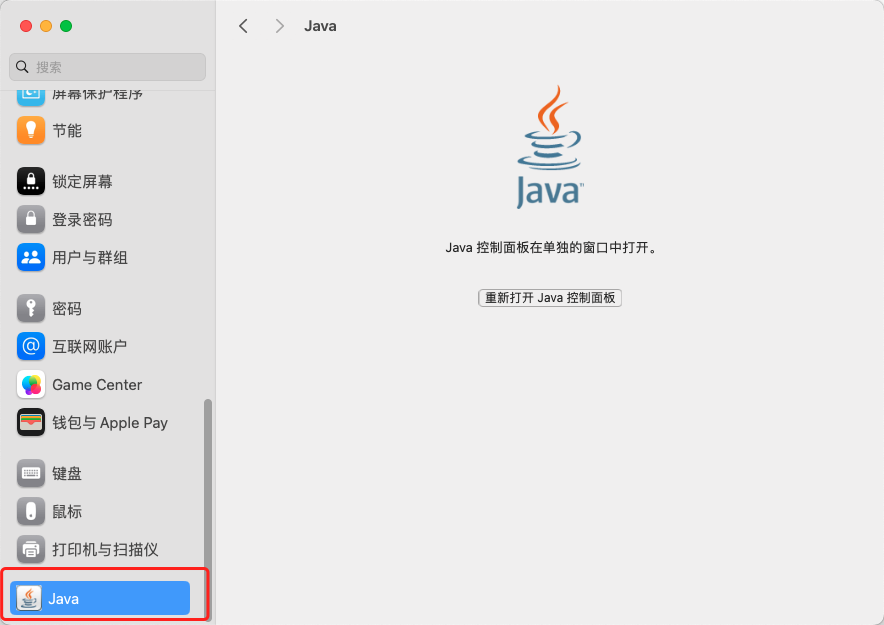Select the 登录密码 sidebar label
The image size is (884, 625).
[x=82, y=220]
